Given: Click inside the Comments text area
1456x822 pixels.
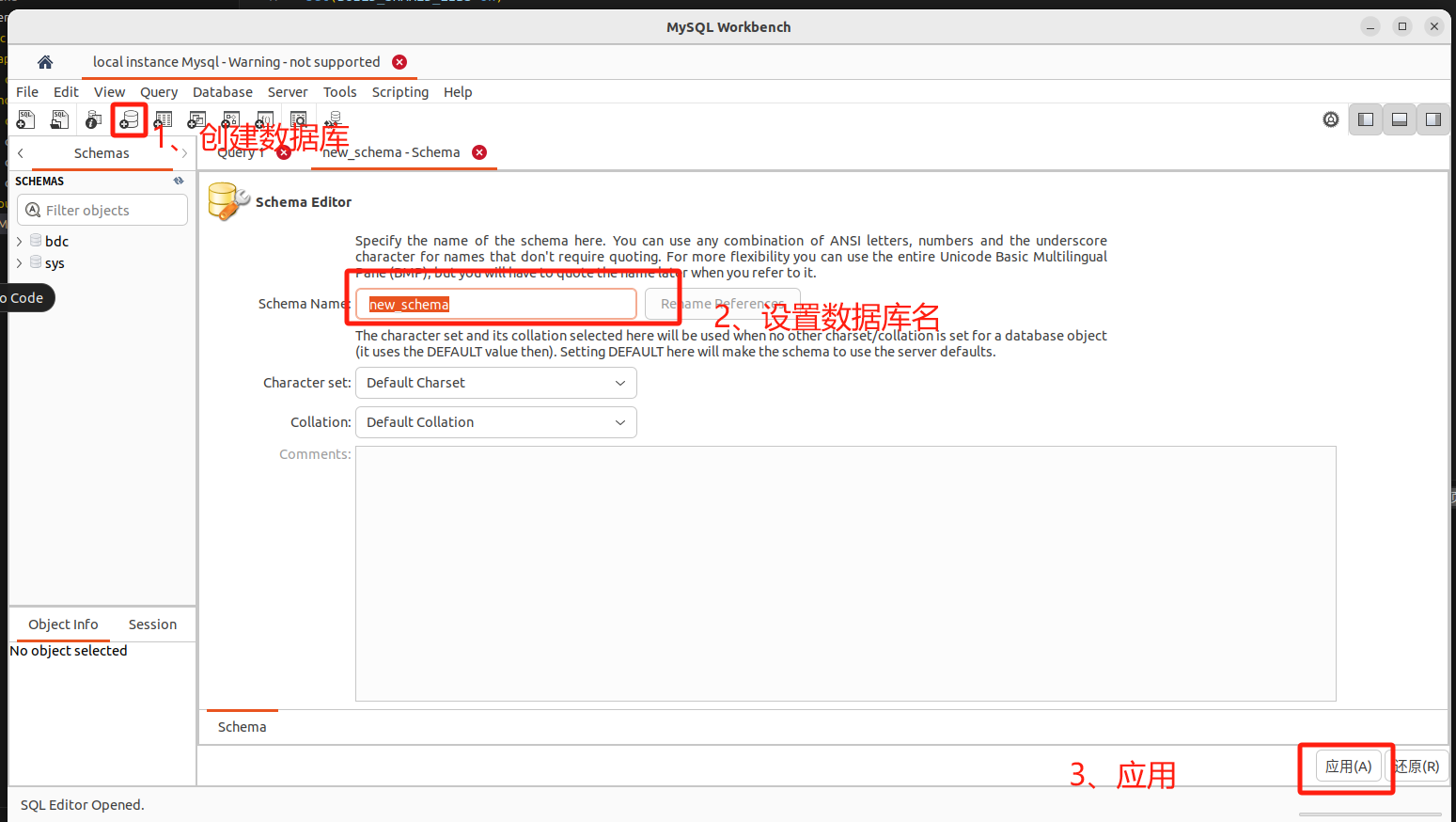Looking at the screenshot, I should 845,574.
